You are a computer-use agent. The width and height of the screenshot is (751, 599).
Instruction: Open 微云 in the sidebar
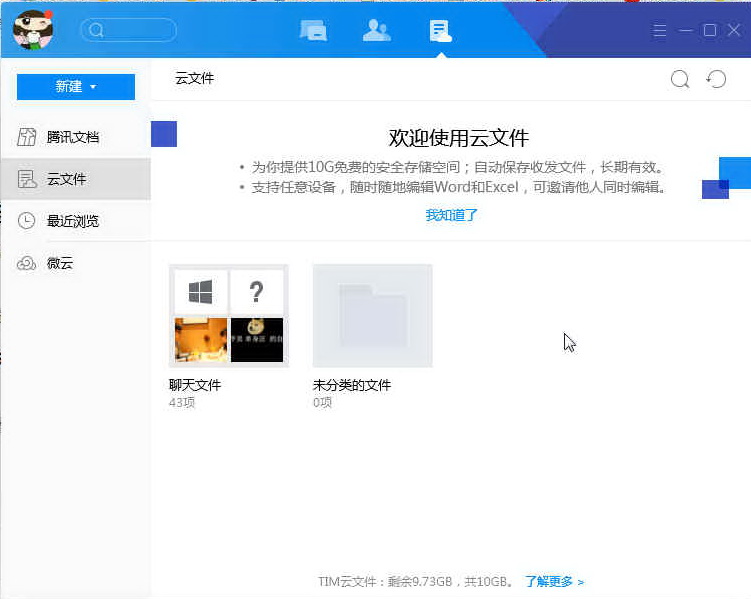click(76, 263)
